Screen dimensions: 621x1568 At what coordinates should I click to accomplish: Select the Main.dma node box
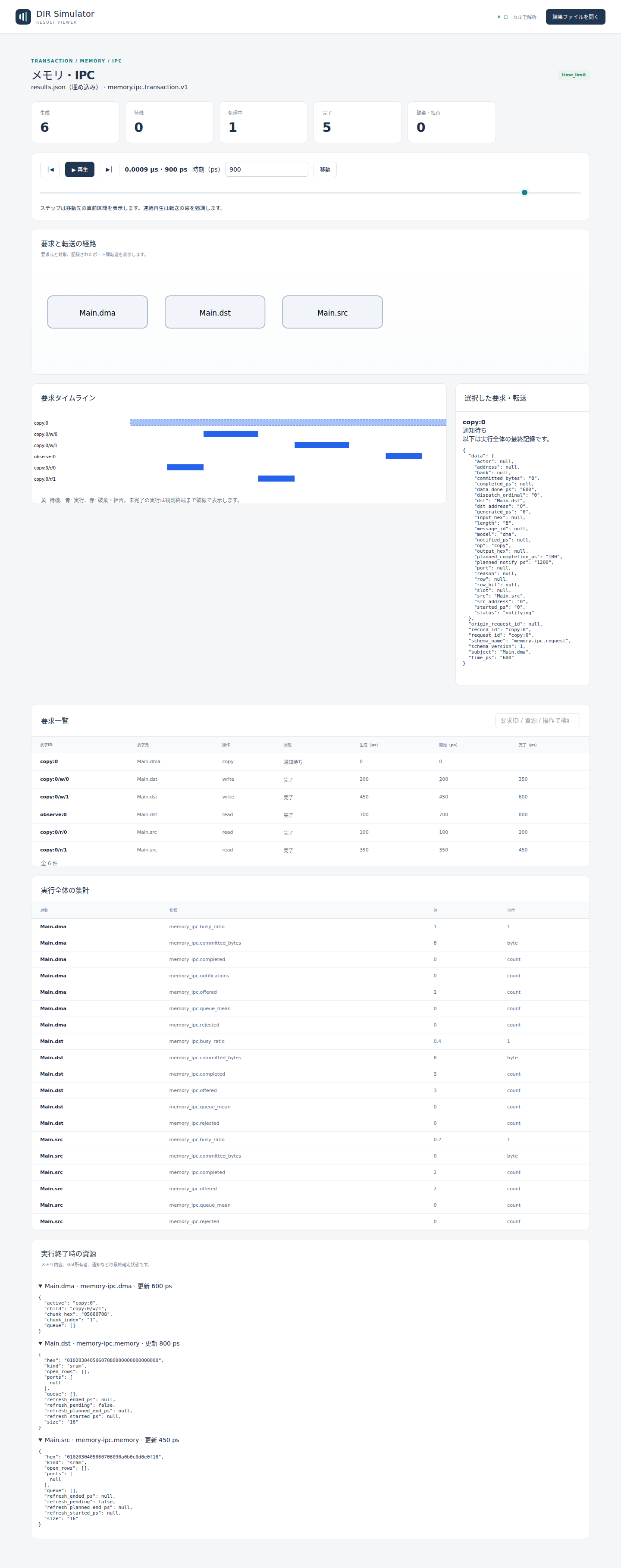tap(97, 312)
